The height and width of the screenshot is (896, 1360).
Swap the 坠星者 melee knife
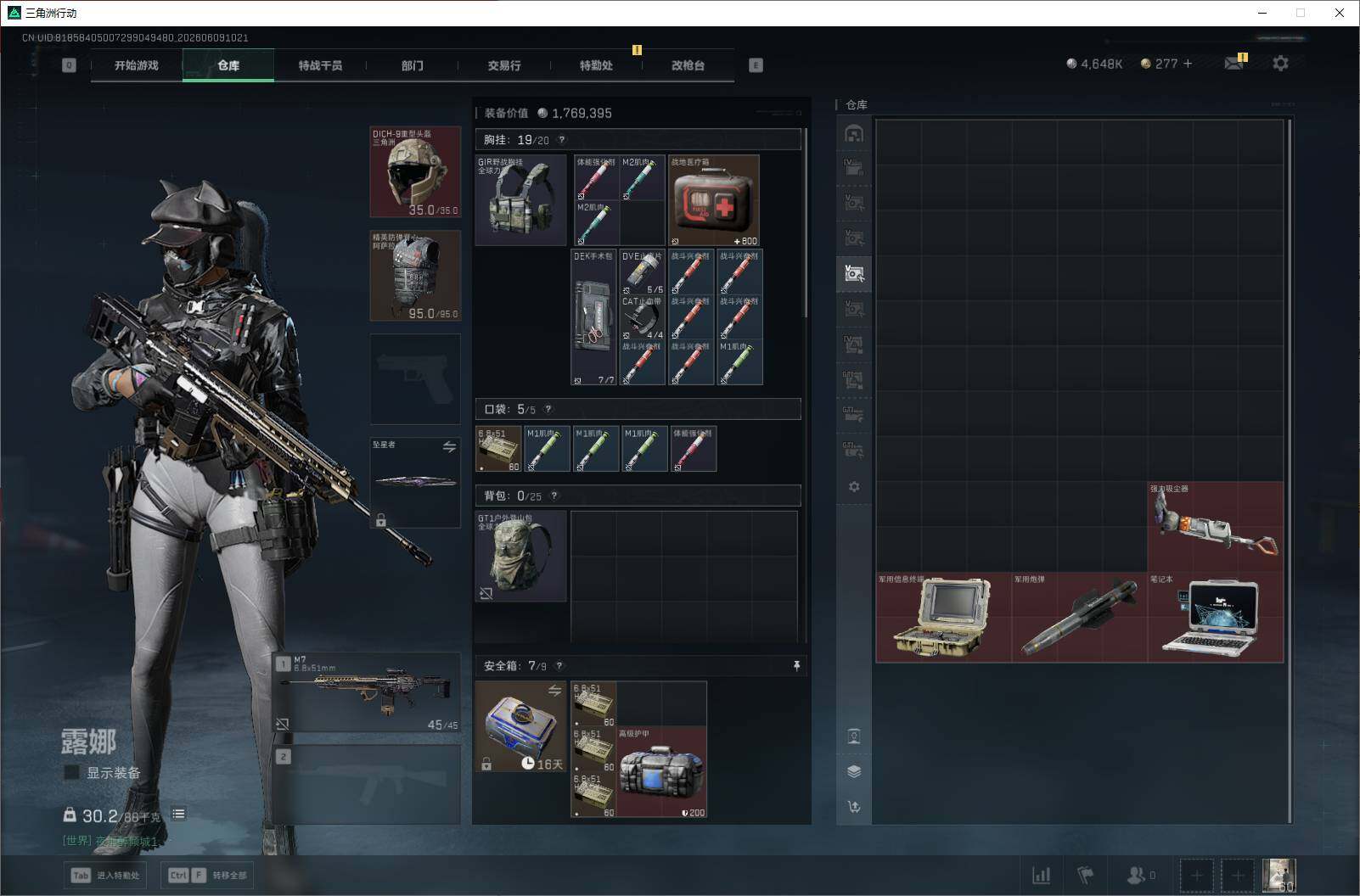pyautogui.click(x=449, y=447)
